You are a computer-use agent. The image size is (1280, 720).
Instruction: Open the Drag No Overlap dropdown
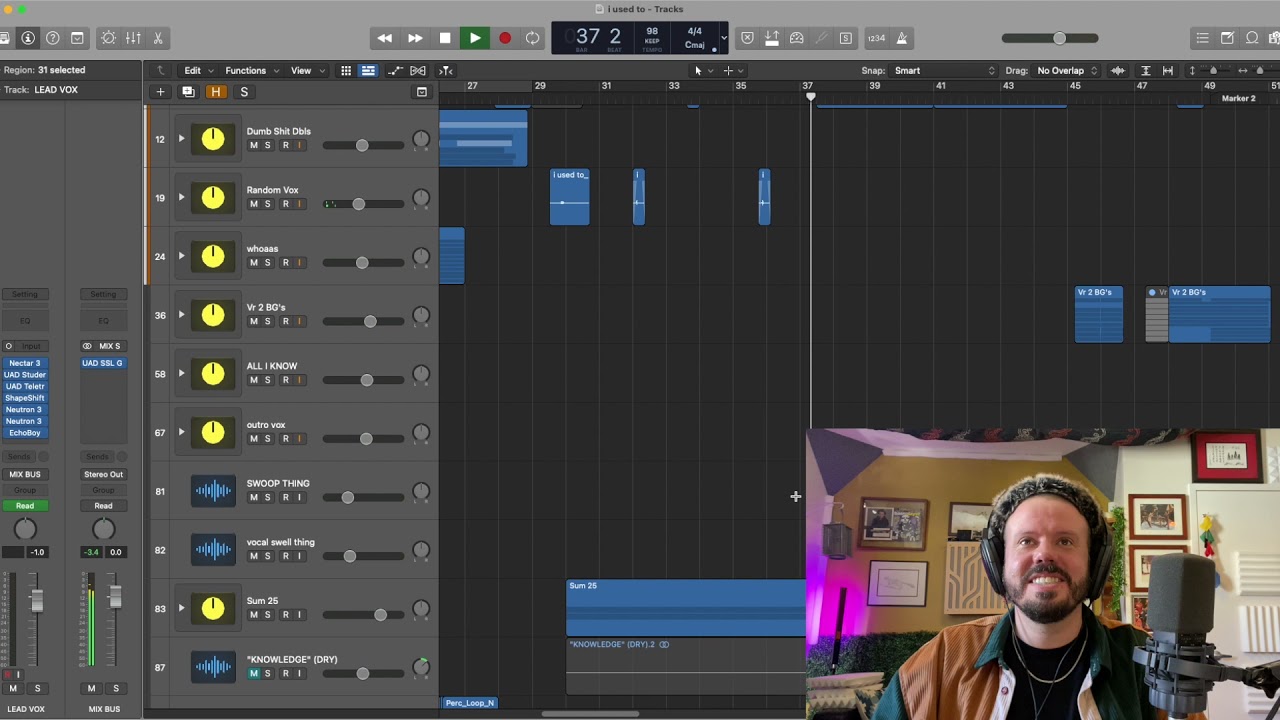click(x=1066, y=70)
